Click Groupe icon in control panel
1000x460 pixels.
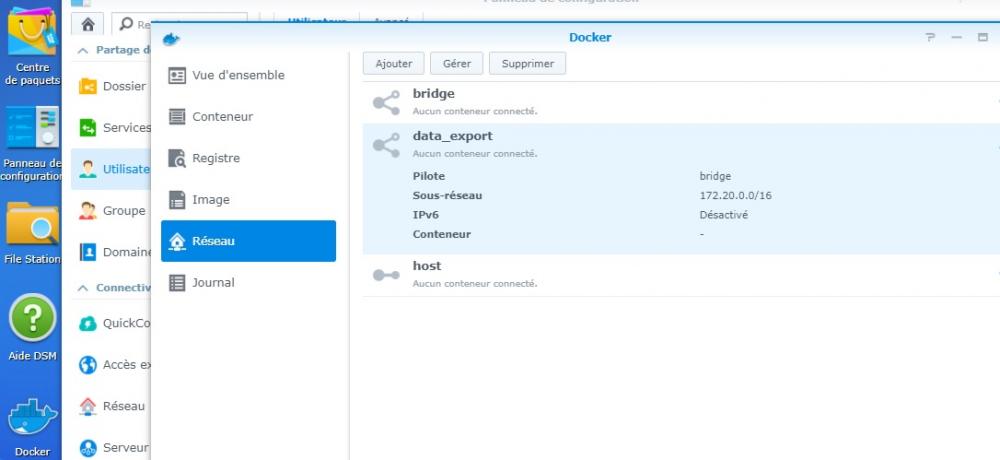[x=87, y=211]
